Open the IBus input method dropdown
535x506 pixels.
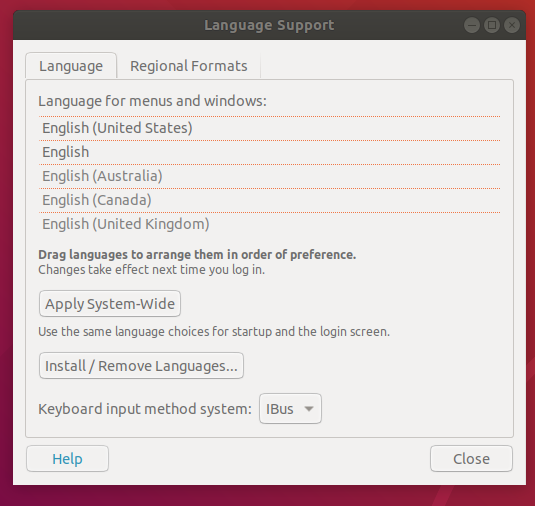pyautogui.click(x=290, y=408)
